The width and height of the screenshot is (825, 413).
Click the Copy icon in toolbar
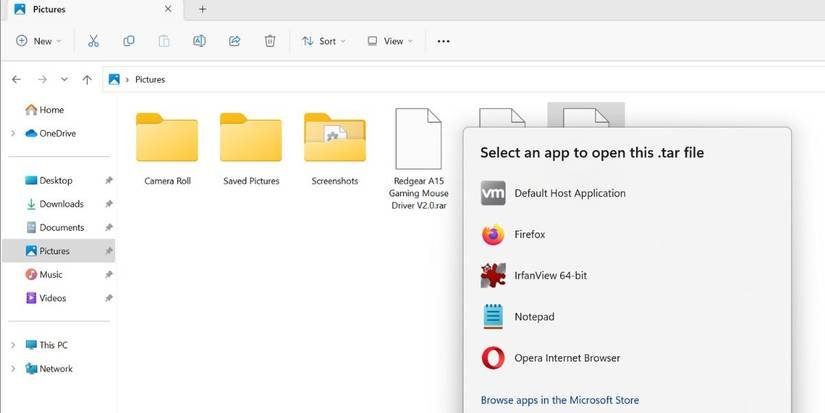(129, 41)
